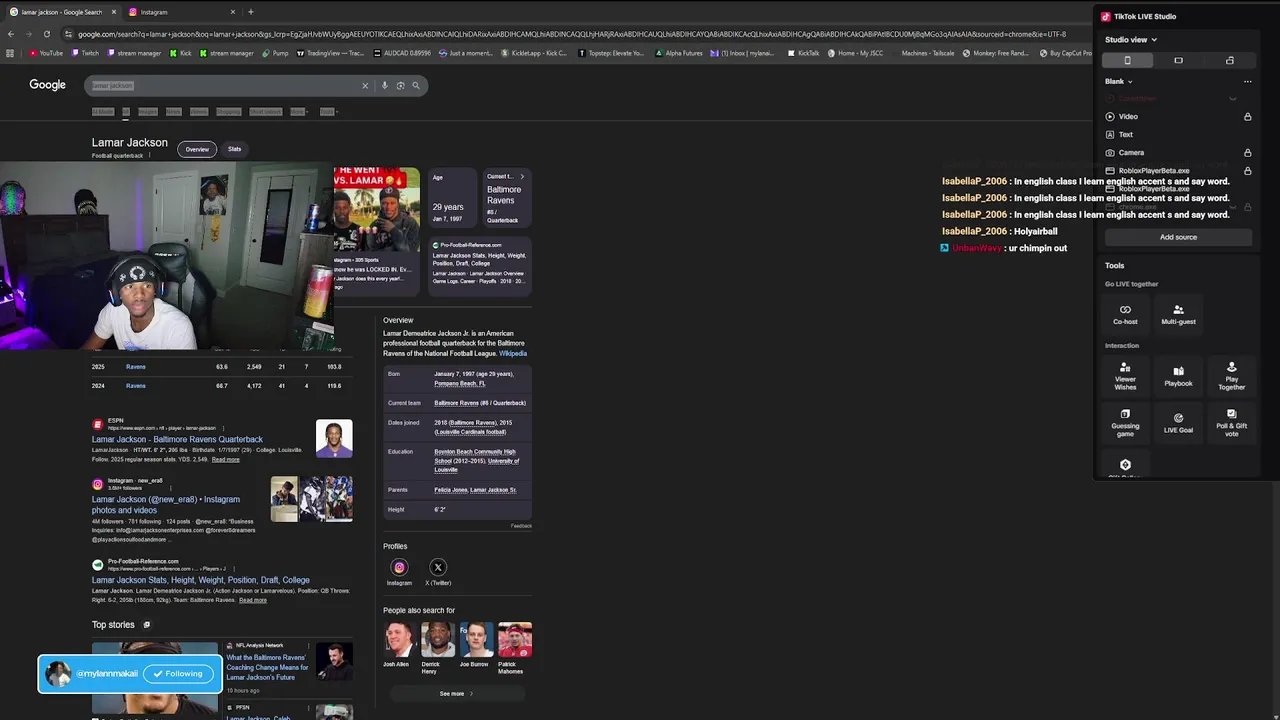
Task: Open the Alpha Futures bookmark
Action: click(x=679, y=53)
